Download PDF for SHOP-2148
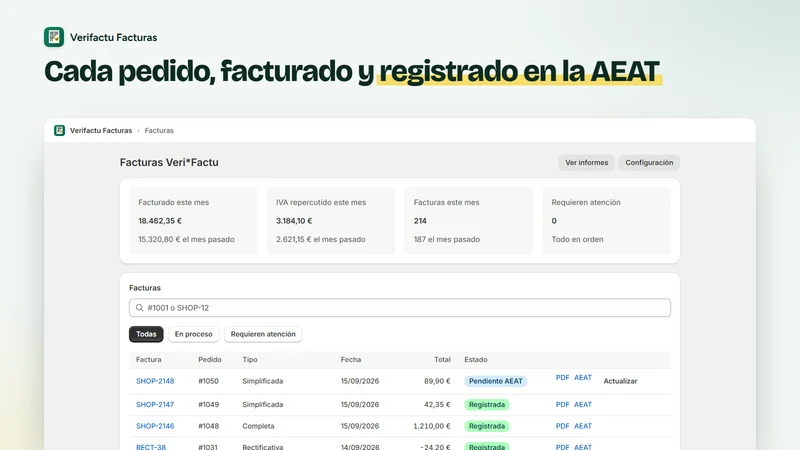 [562, 378]
